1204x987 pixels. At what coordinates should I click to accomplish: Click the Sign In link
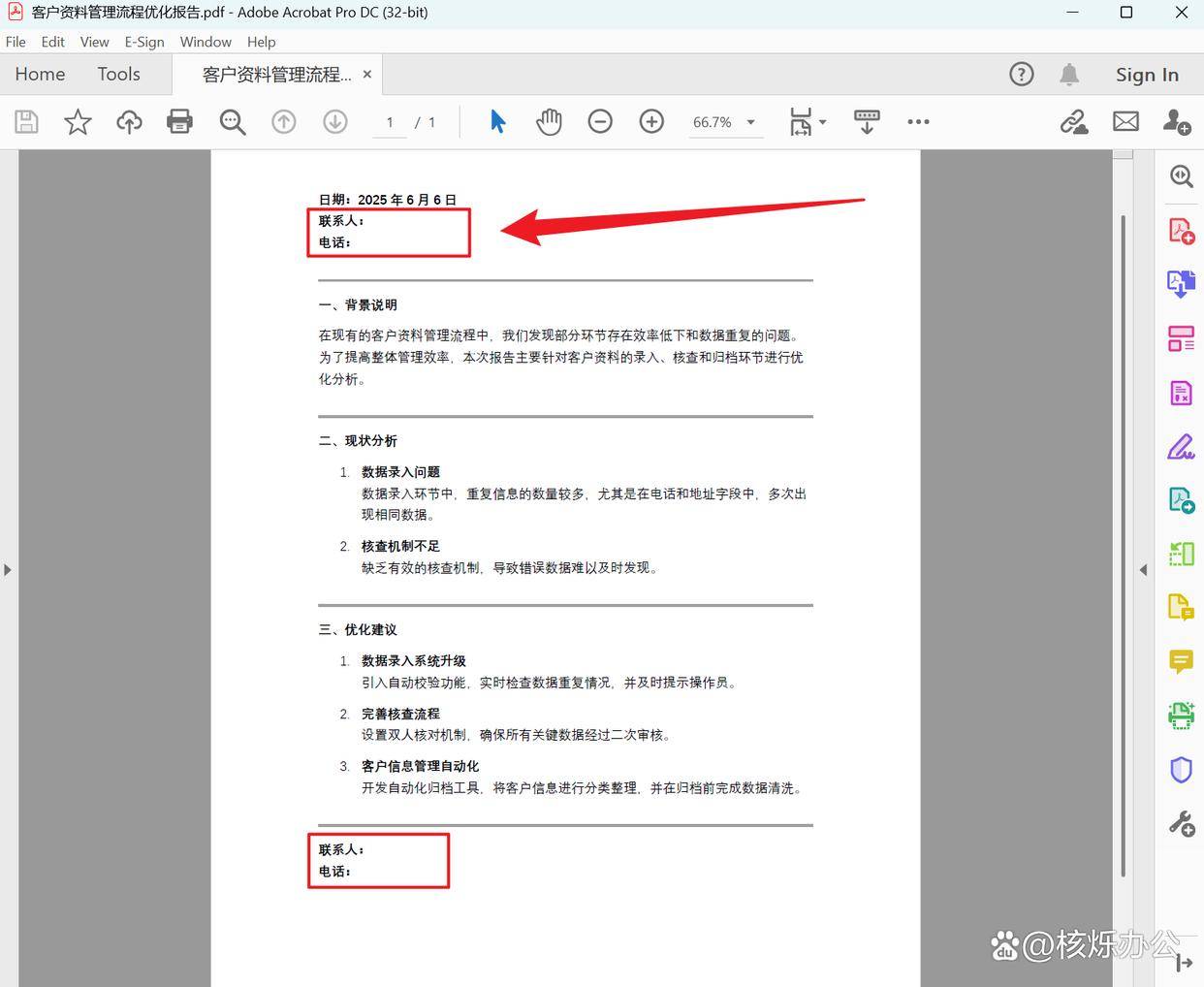[1147, 75]
